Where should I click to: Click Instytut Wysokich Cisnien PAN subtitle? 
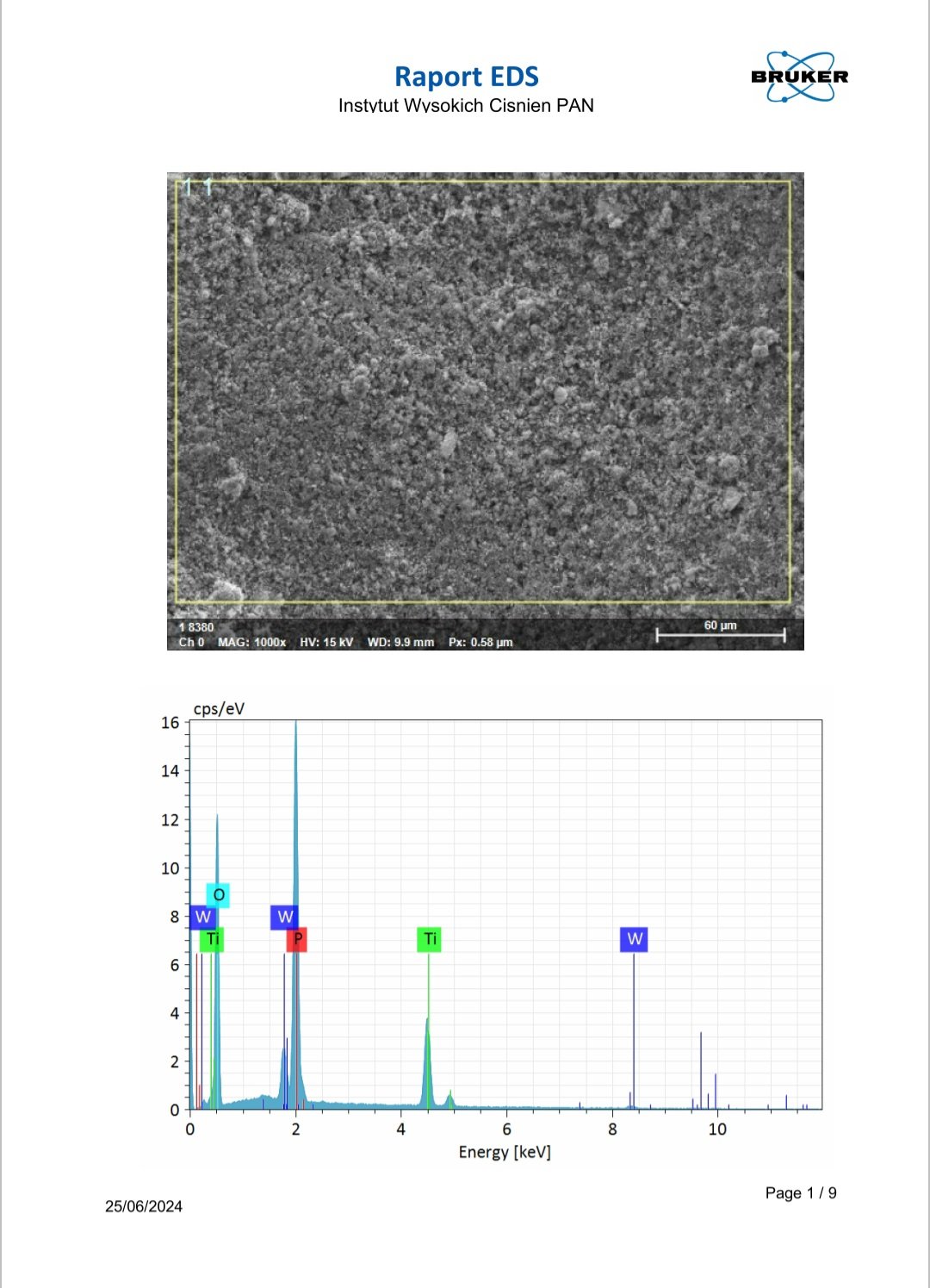(466, 105)
